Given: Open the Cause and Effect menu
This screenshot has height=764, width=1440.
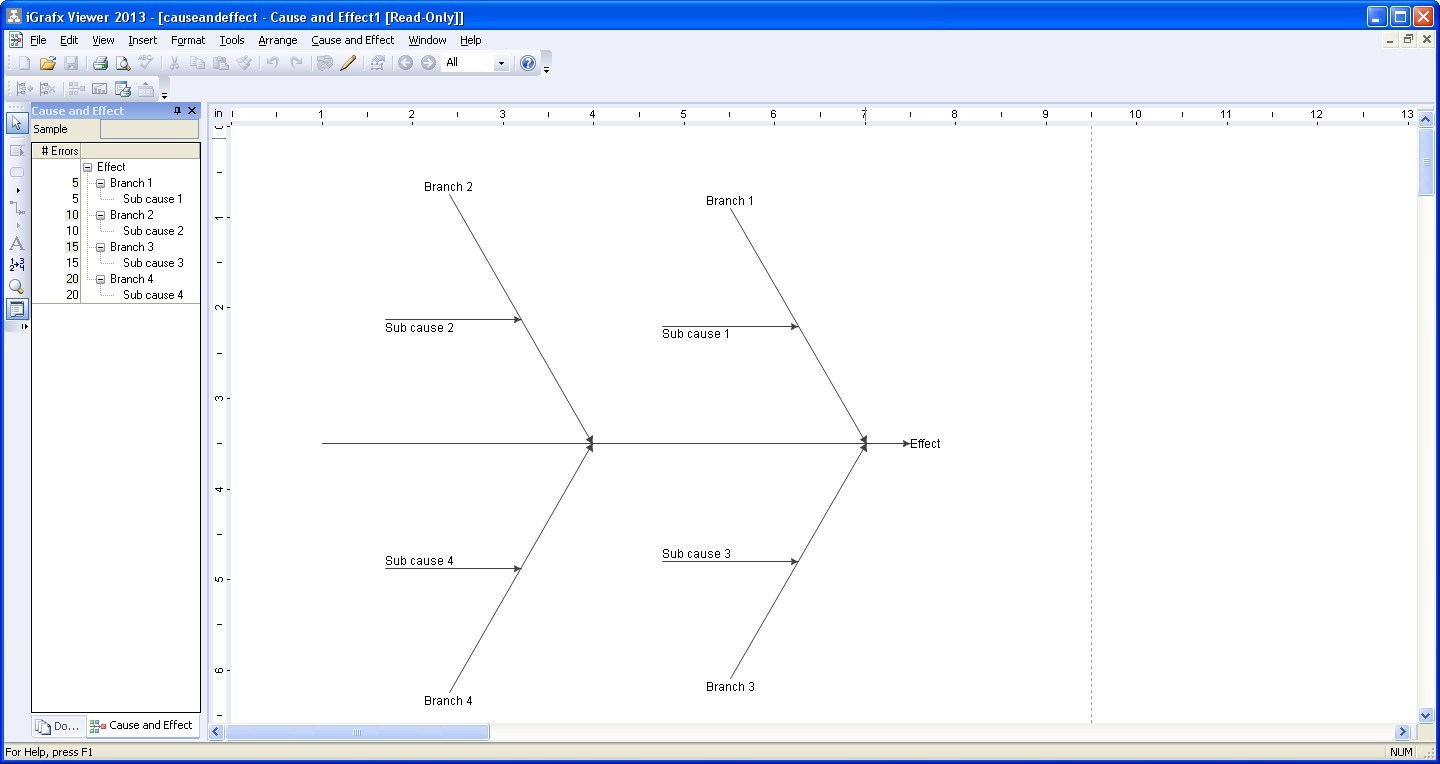Looking at the screenshot, I should point(352,40).
